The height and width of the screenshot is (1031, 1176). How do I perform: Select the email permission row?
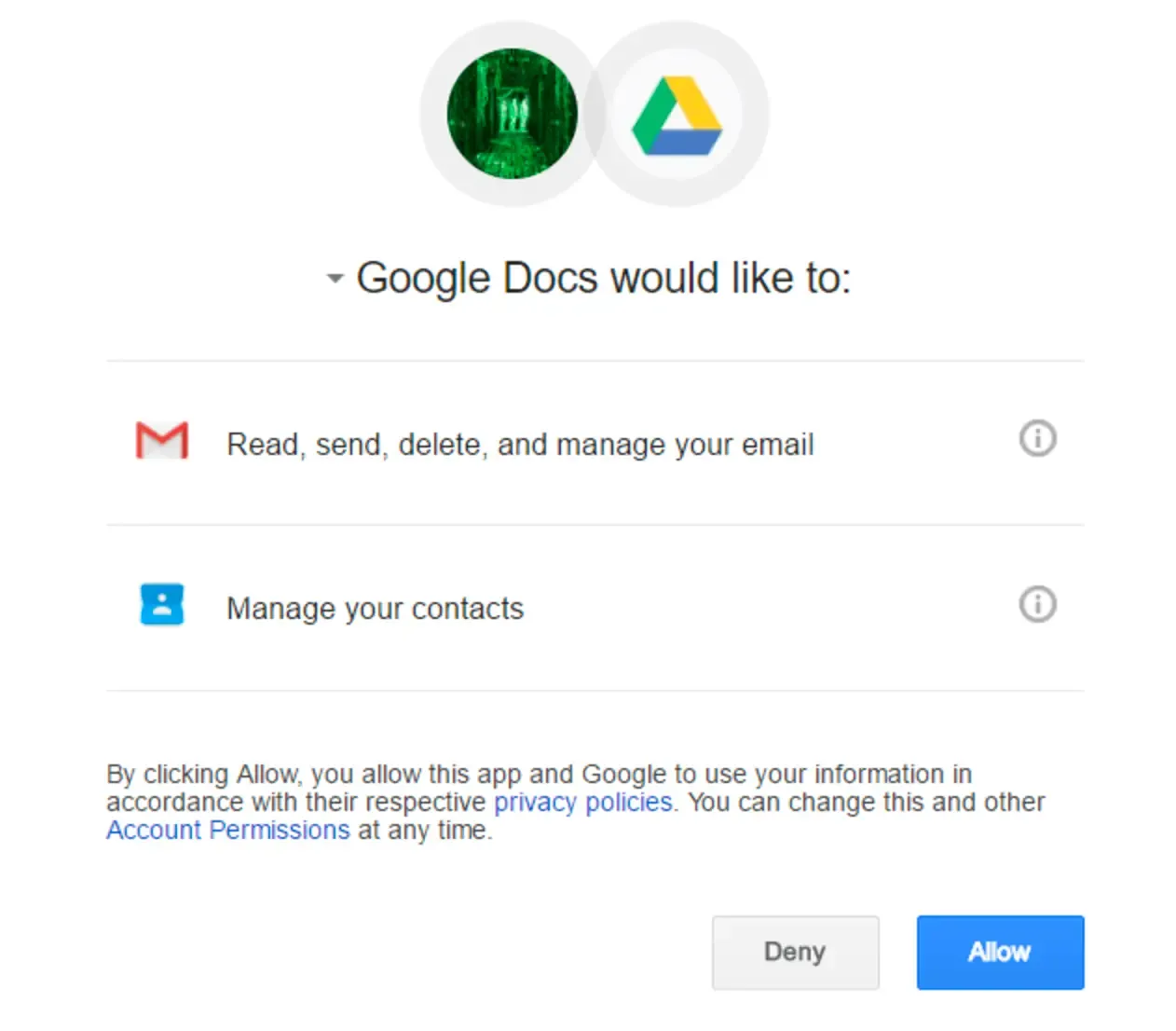click(x=519, y=444)
